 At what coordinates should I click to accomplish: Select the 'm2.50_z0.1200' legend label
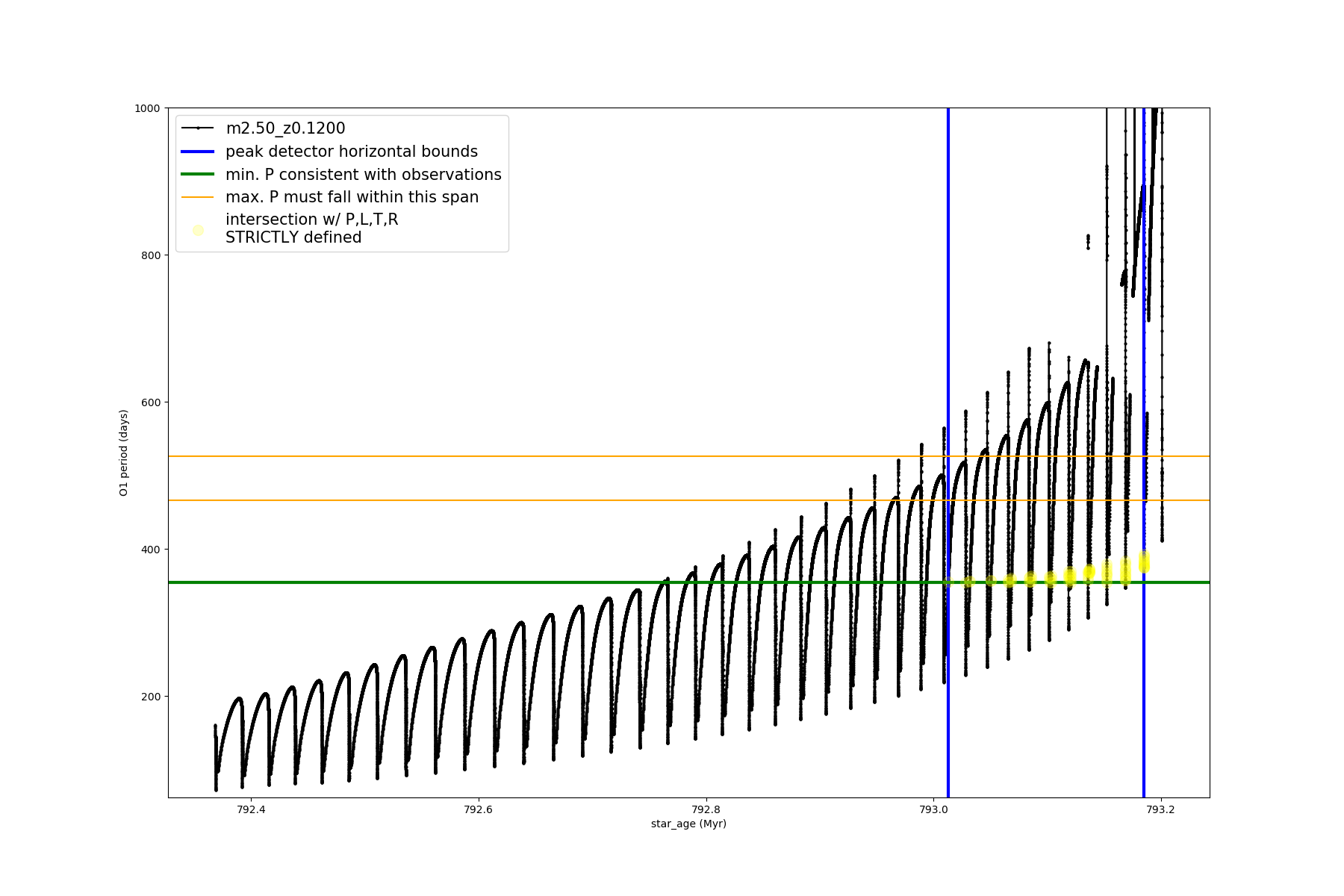285,128
